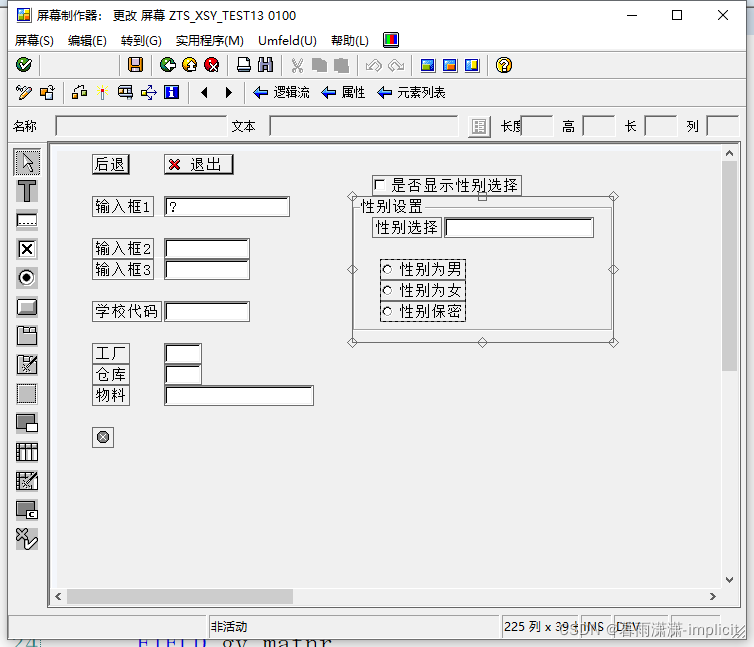Select the Text field 'T' tool

27,191
